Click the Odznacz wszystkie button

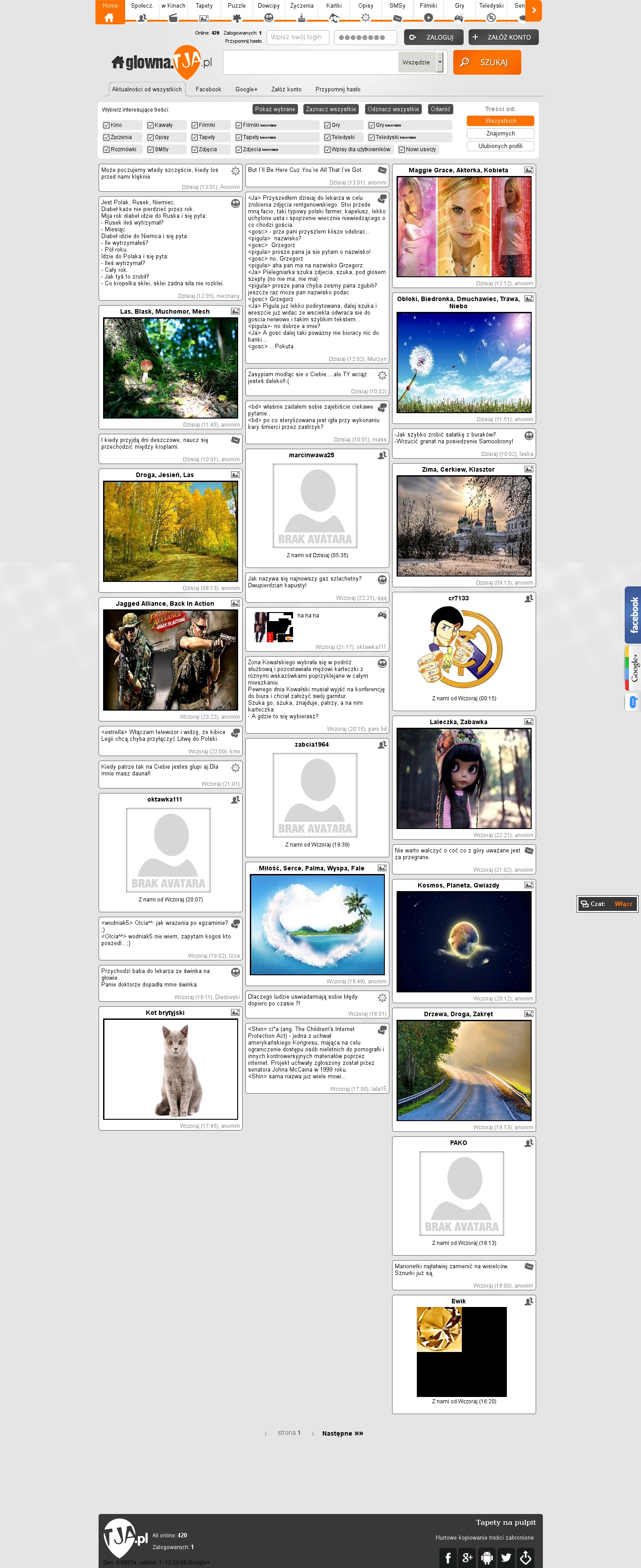coord(393,109)
